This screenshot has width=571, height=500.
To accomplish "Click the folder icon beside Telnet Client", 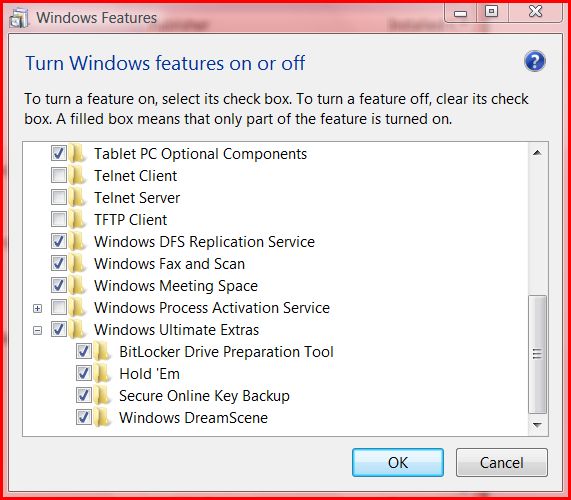I will point(77,176).
